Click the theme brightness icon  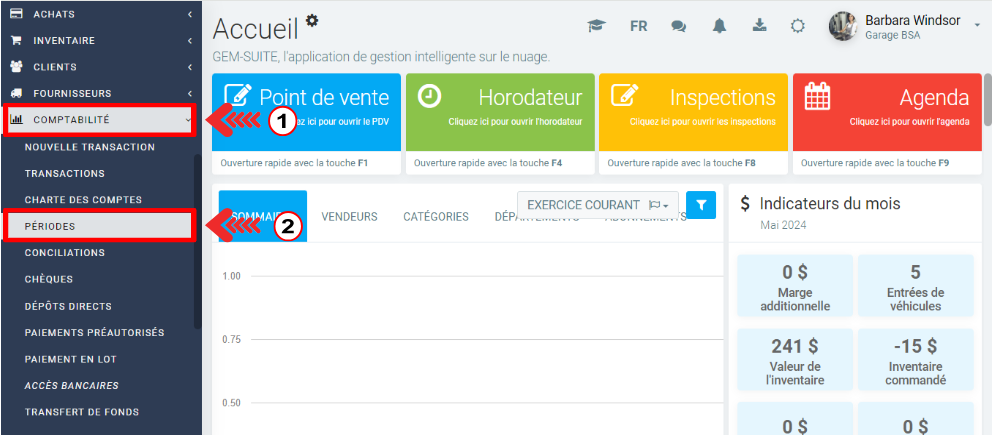pyautogui.click(x=798, y=27)
